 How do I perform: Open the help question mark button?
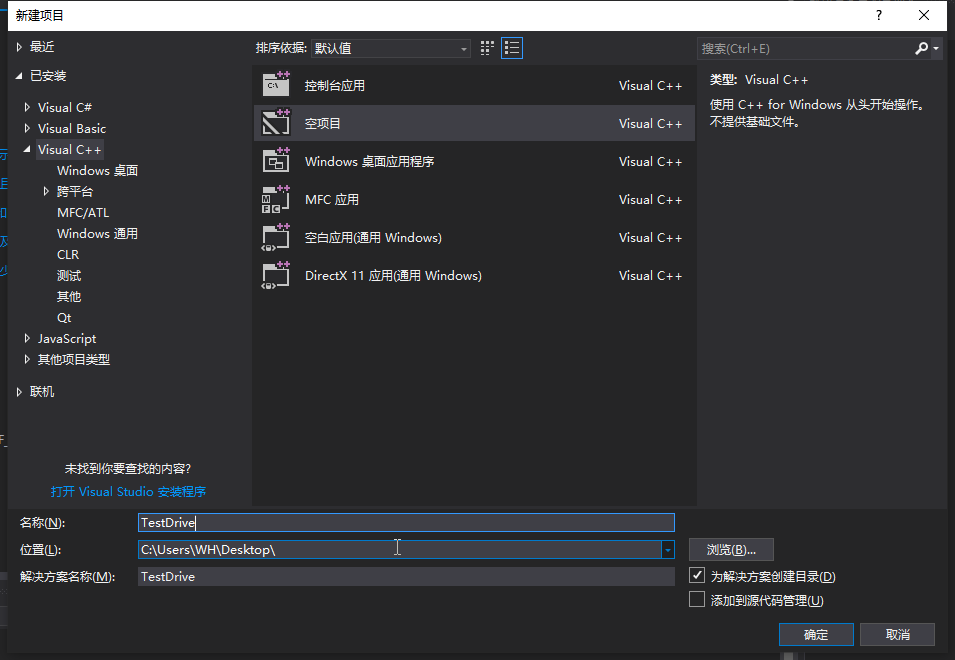tap(878, 15)
